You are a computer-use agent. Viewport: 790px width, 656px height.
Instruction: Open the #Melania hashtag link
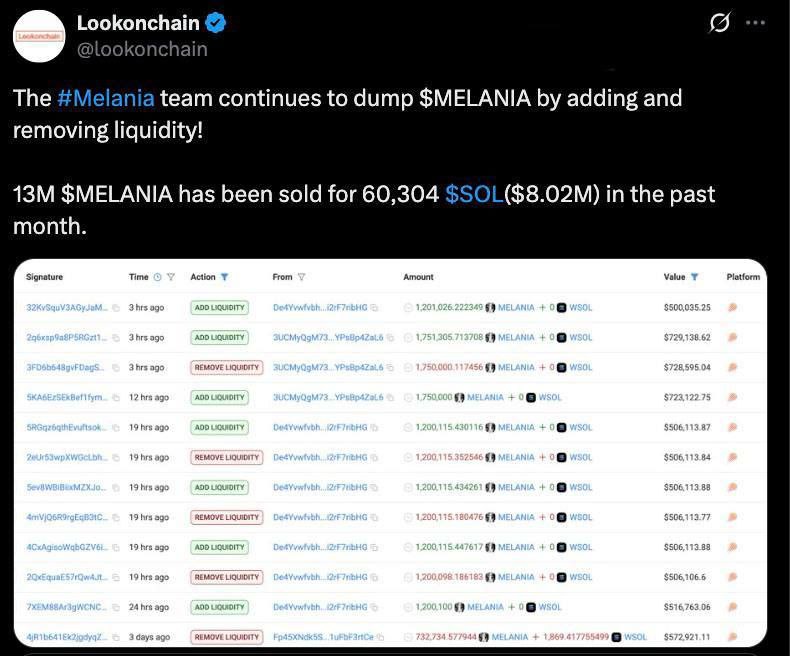coord(106,98)
